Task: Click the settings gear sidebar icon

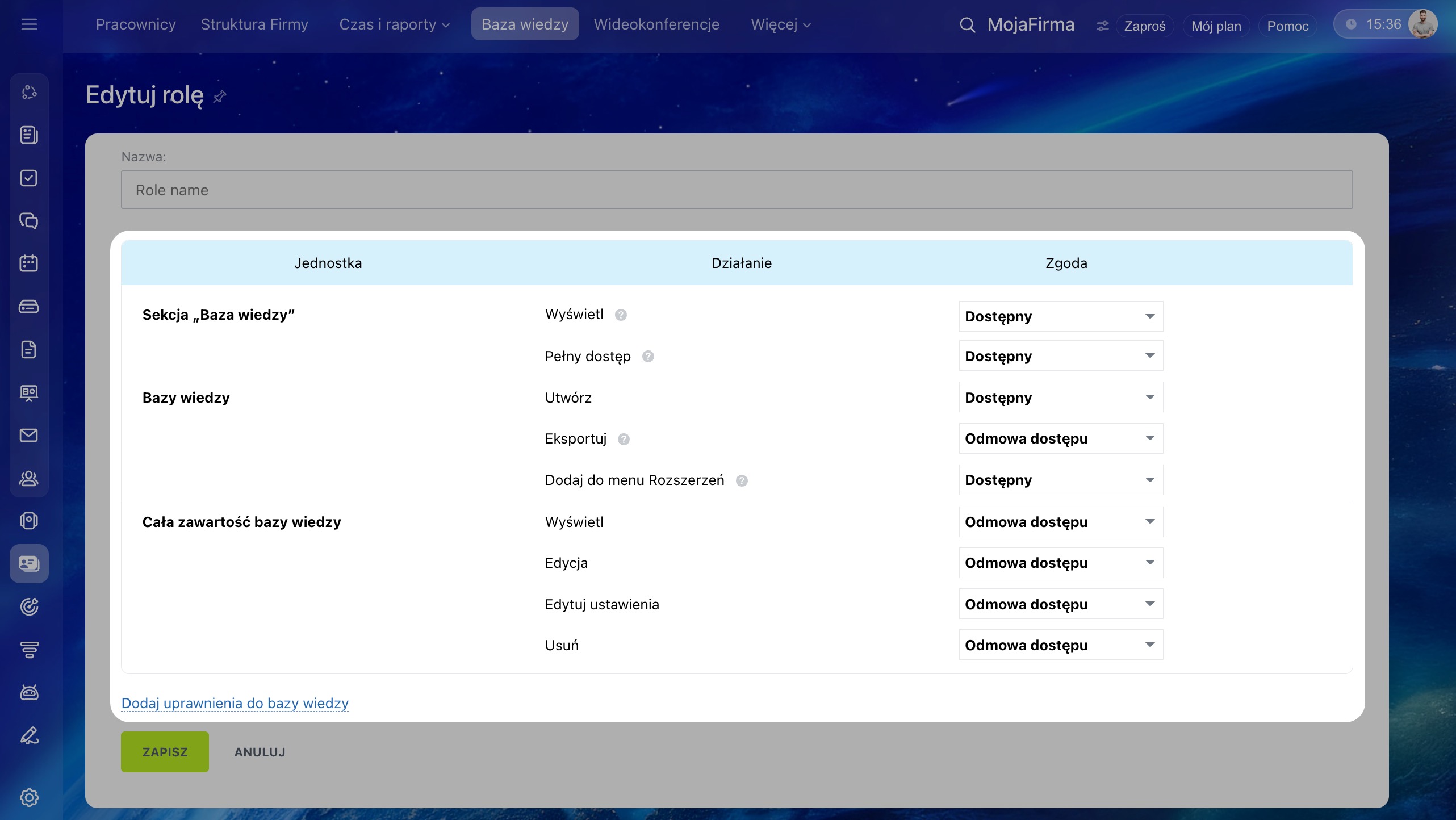Action: point(29,797)
